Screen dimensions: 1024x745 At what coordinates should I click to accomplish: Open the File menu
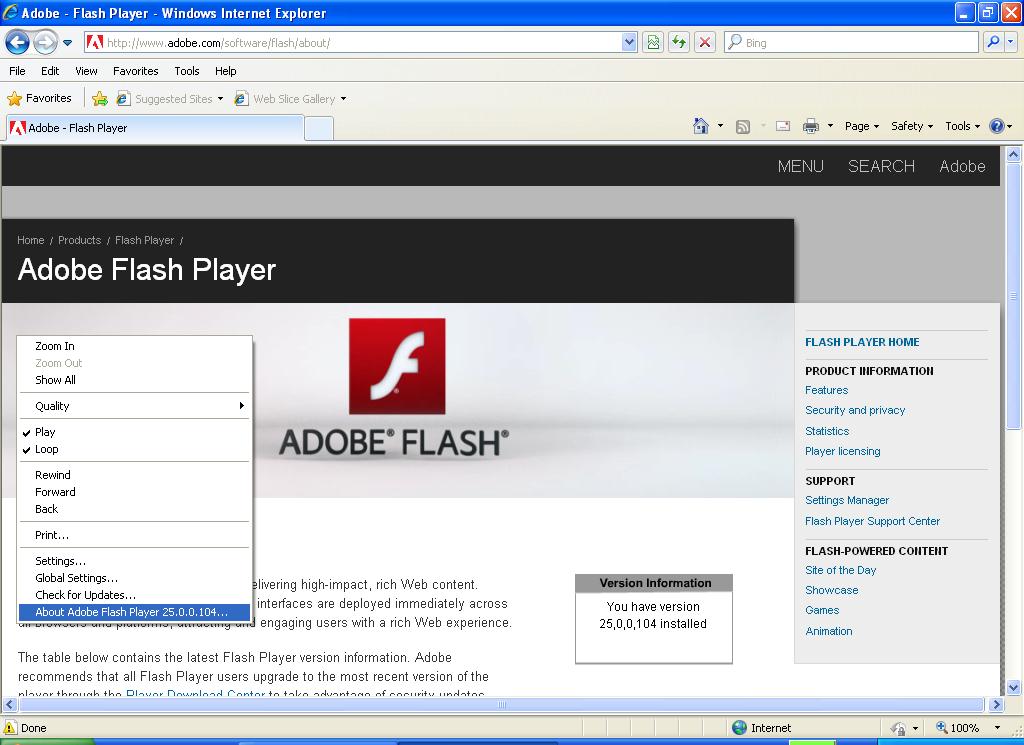(x=18, y=71)
